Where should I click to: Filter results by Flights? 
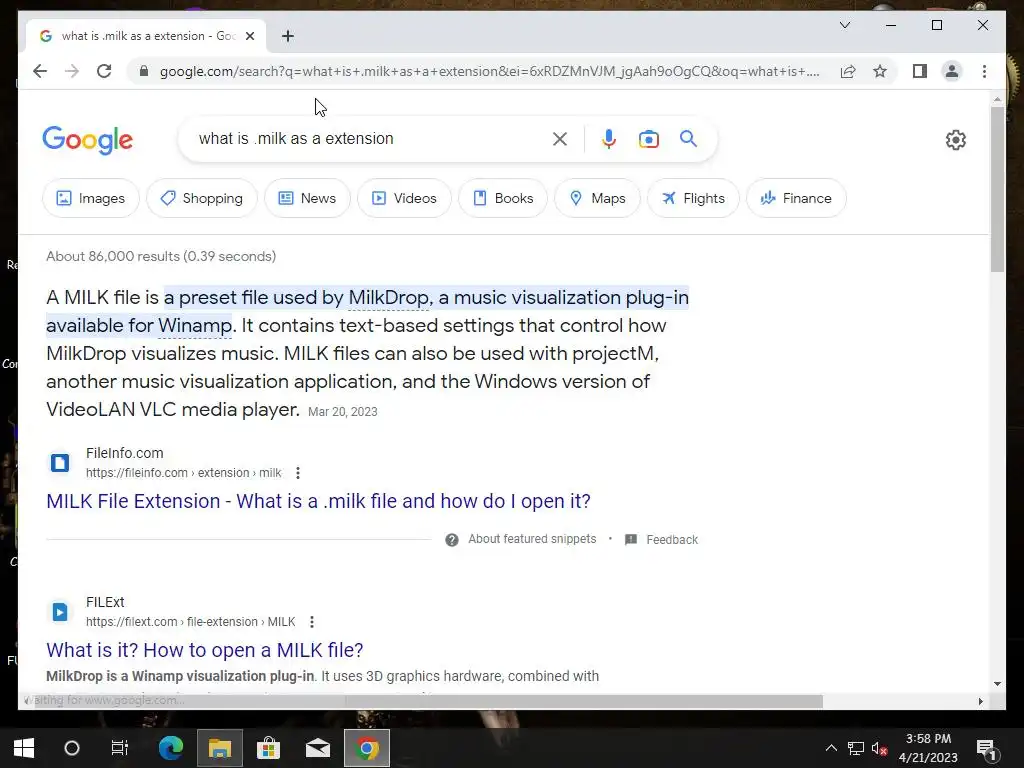coord(693,198)
